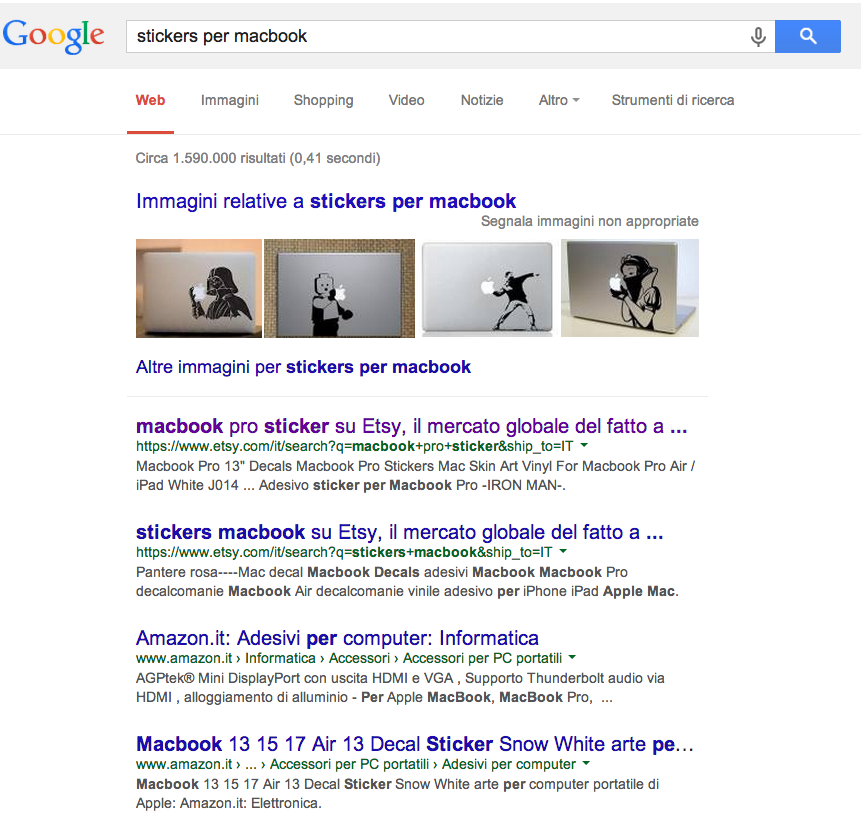The height and width of the screenshot is (820, 861).
Task: Open the Lego figure MacBook sticker thumbnail
Action: pyautogui.click(x=339, y=288)
